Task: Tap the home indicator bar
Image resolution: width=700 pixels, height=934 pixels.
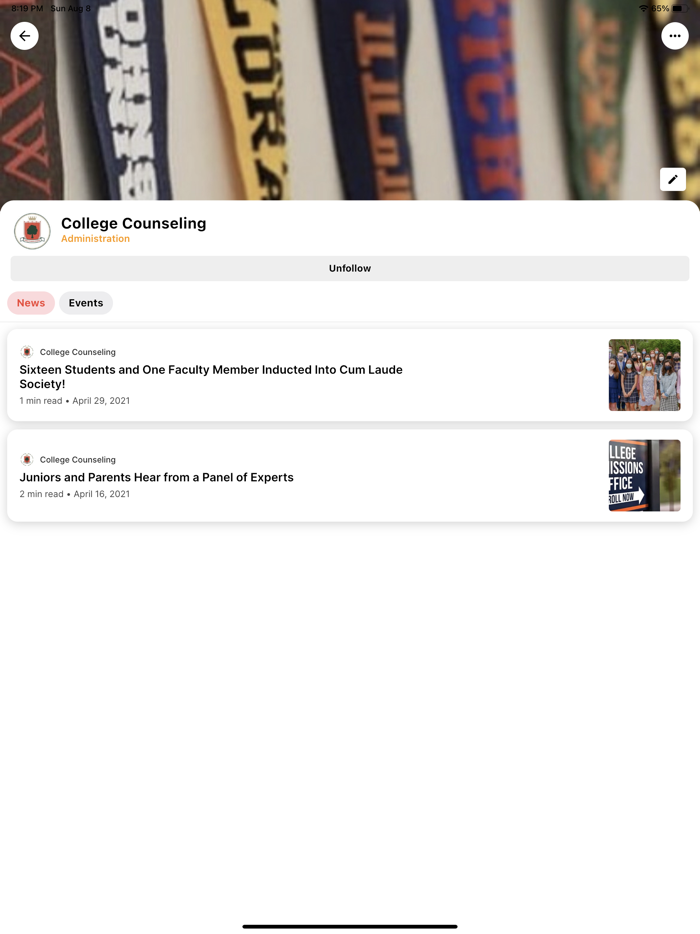Action: [x=350, y=926]
